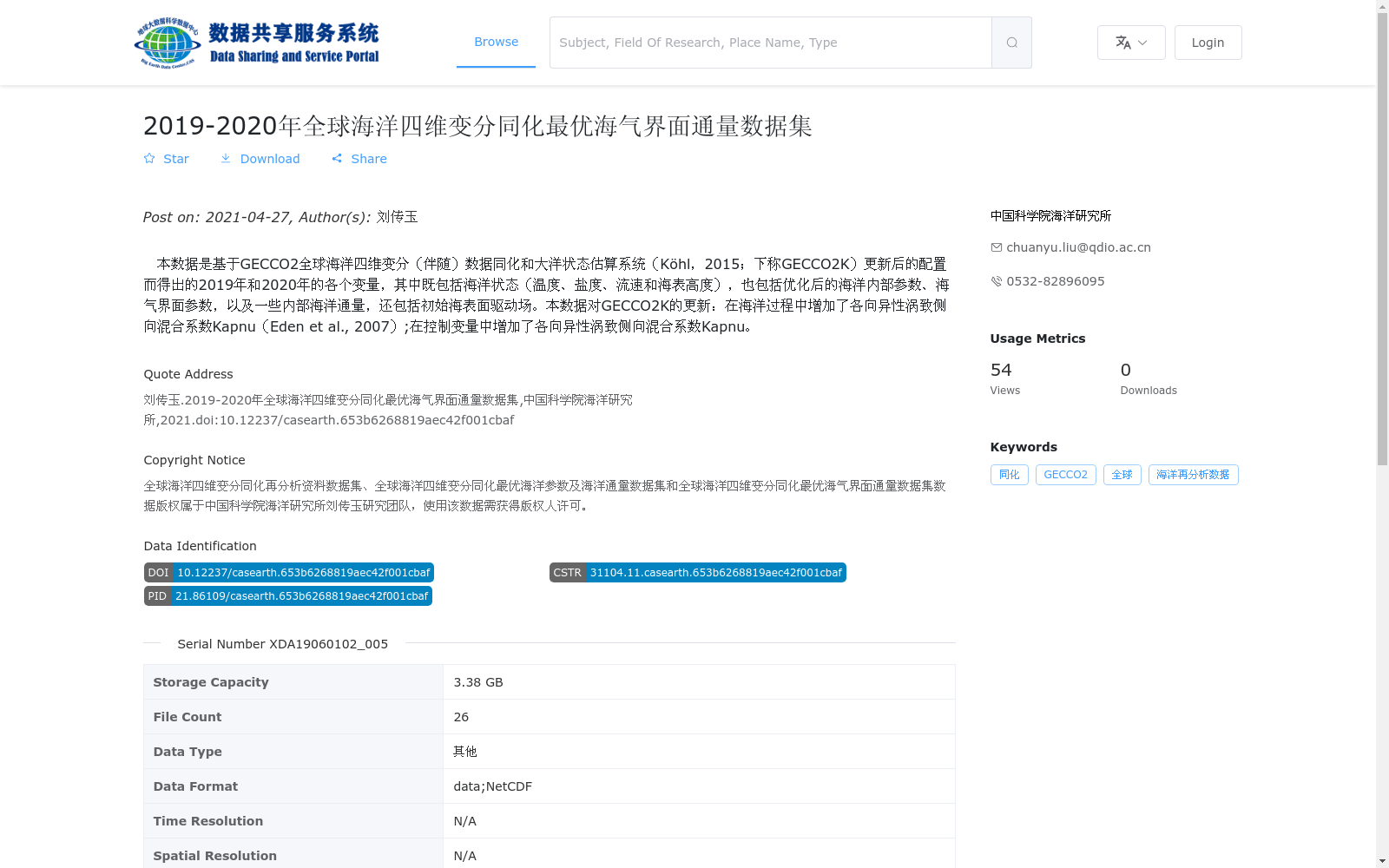1389x868 pixels.
Task: Select the 全球 keyword tag
Action: coord(1122,475)
